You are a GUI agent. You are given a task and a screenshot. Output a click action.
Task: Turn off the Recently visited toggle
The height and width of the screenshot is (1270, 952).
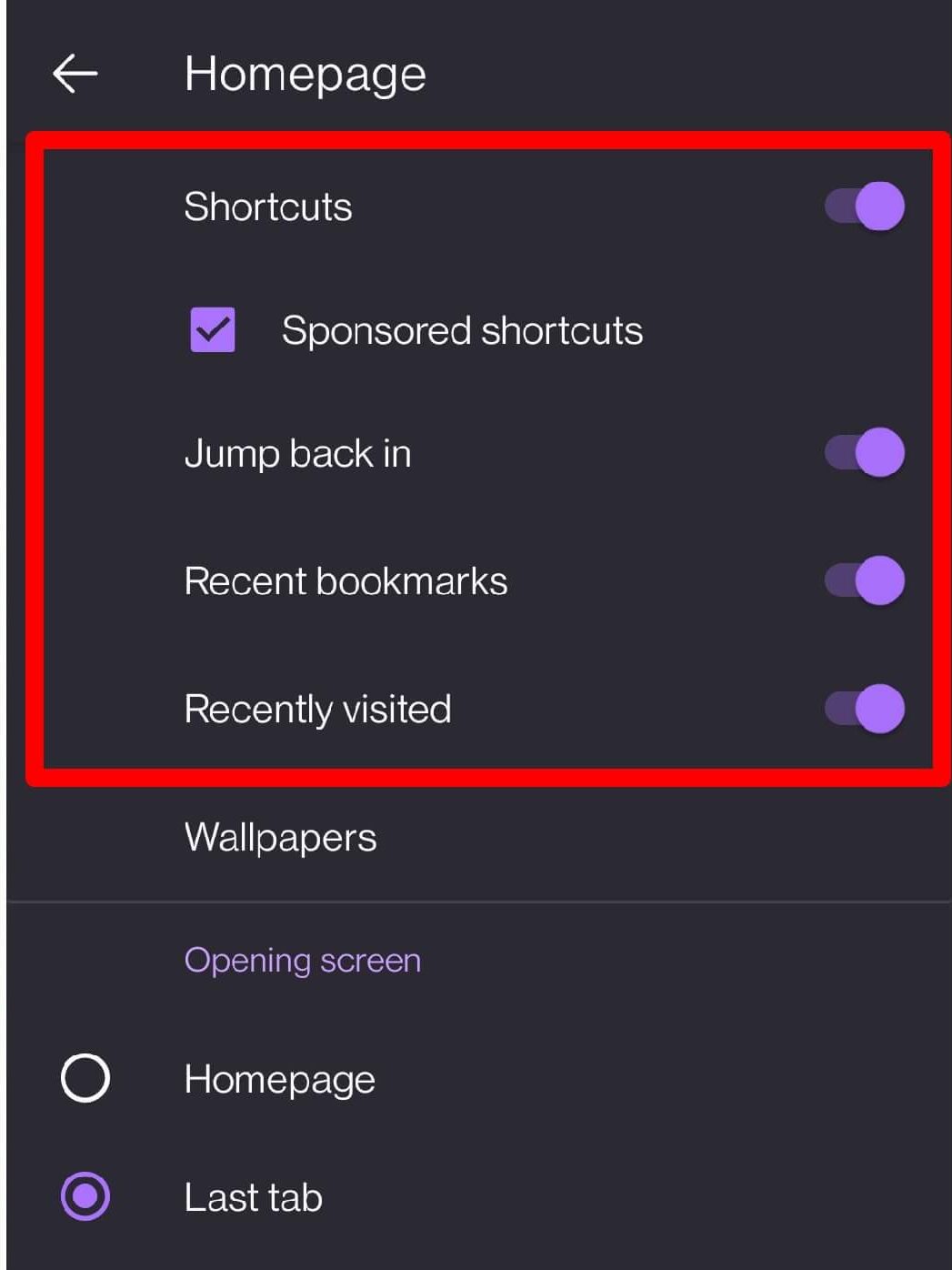864,709
